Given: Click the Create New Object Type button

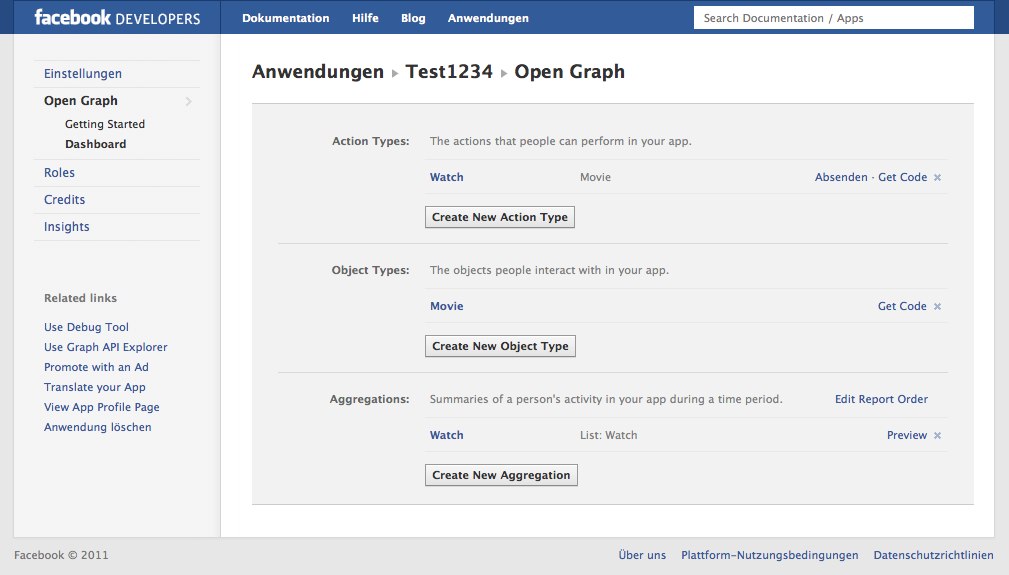Looking at the screenshot, I should click(x=500, y=346).
